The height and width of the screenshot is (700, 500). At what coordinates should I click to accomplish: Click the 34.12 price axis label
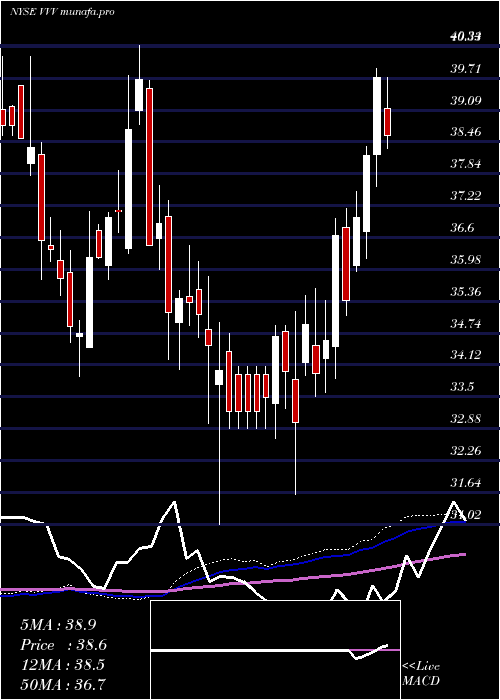[x=465, y=355]
